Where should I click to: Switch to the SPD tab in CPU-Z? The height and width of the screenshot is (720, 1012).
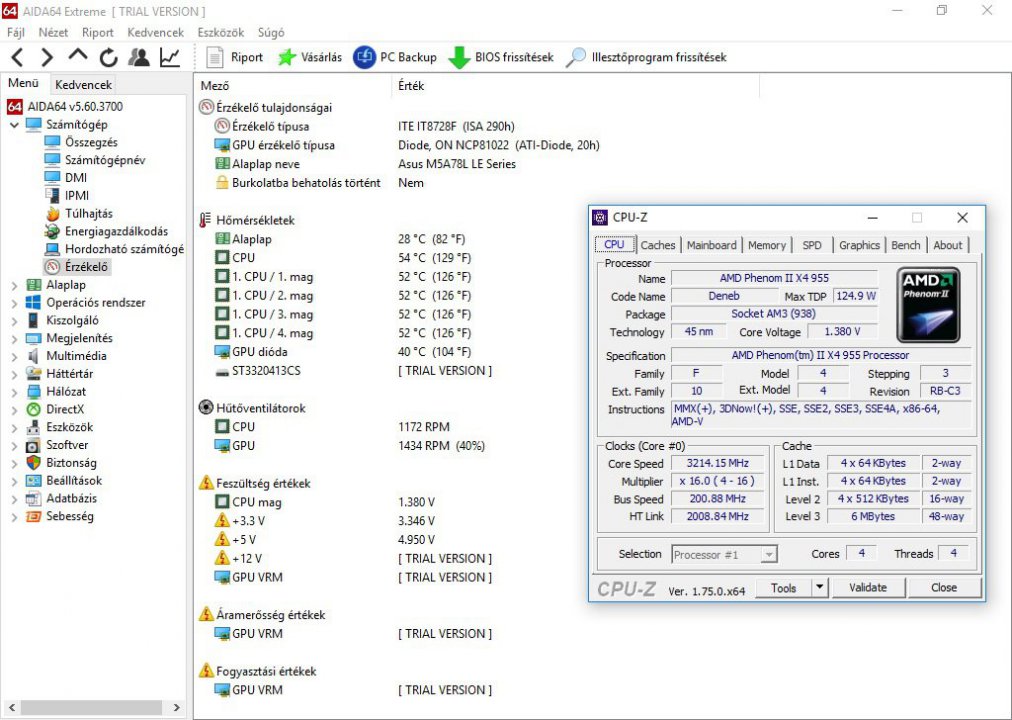click(812, 245)
